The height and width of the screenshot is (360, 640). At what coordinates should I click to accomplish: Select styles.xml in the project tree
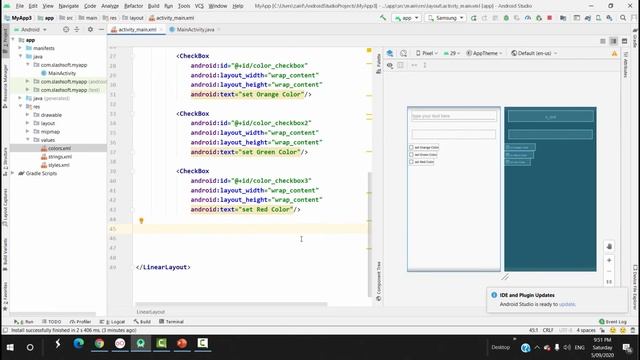pos(59,165)
